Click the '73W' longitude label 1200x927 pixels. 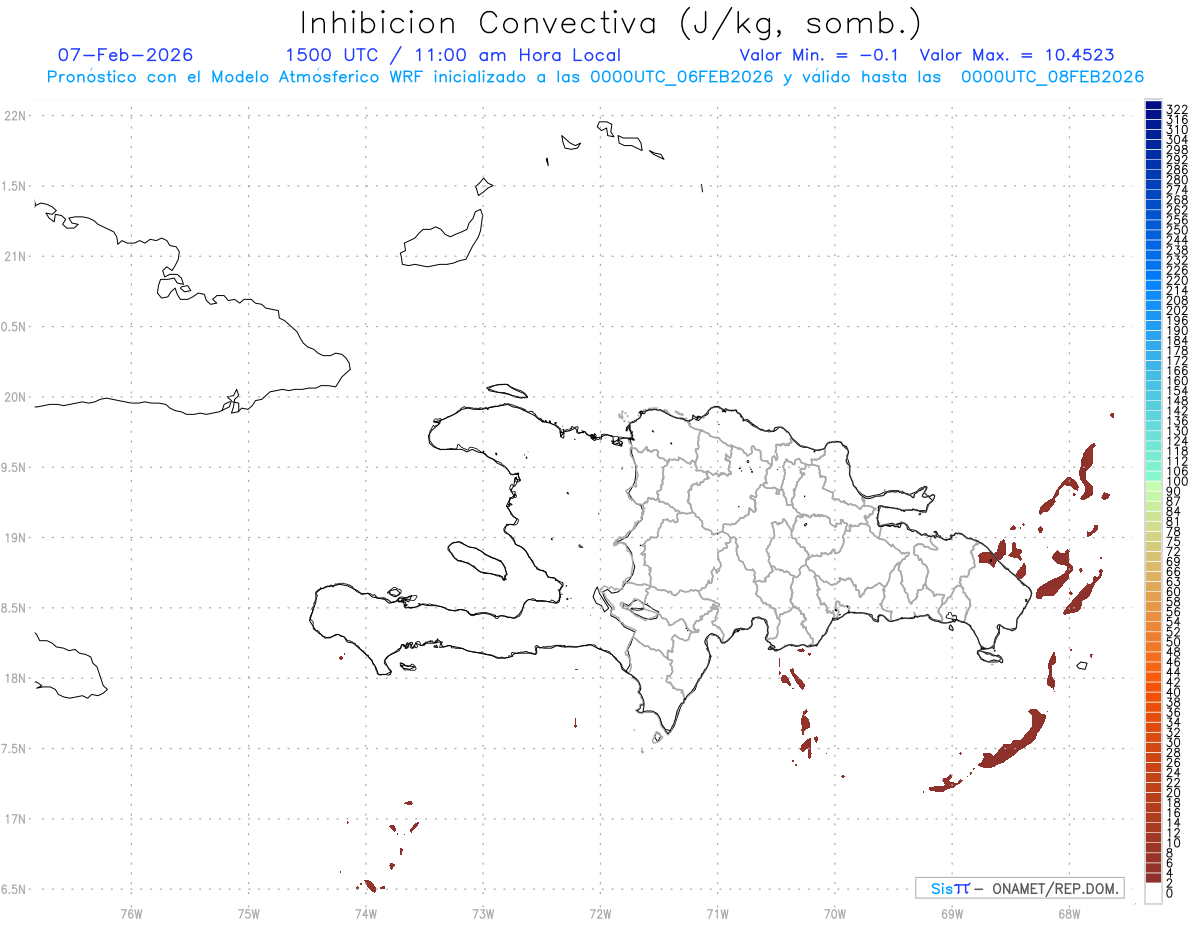[483, 913]
